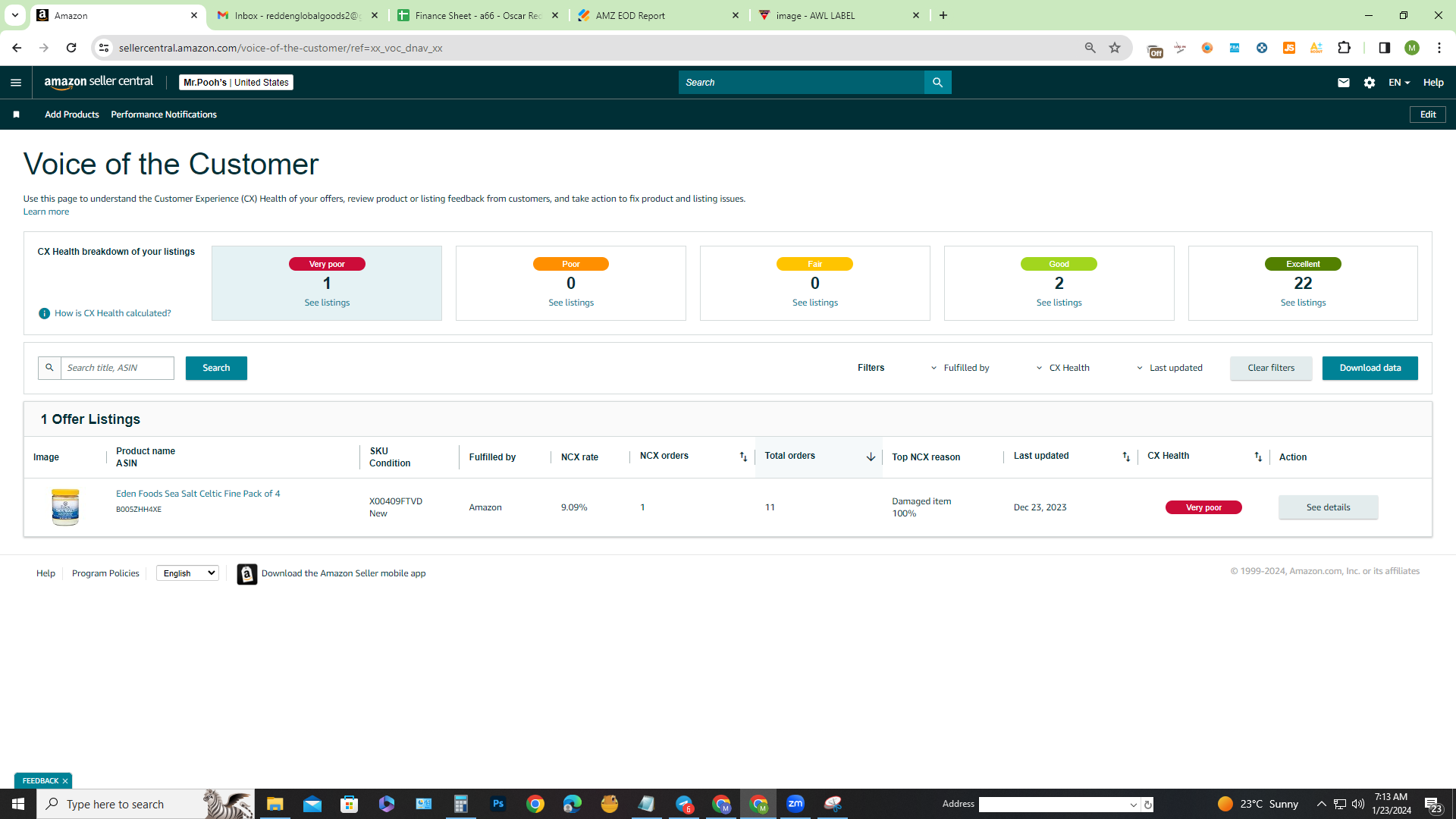Show hidden system tray icons
Viewport: 1456px width, 819px height.
point(1322,804)
